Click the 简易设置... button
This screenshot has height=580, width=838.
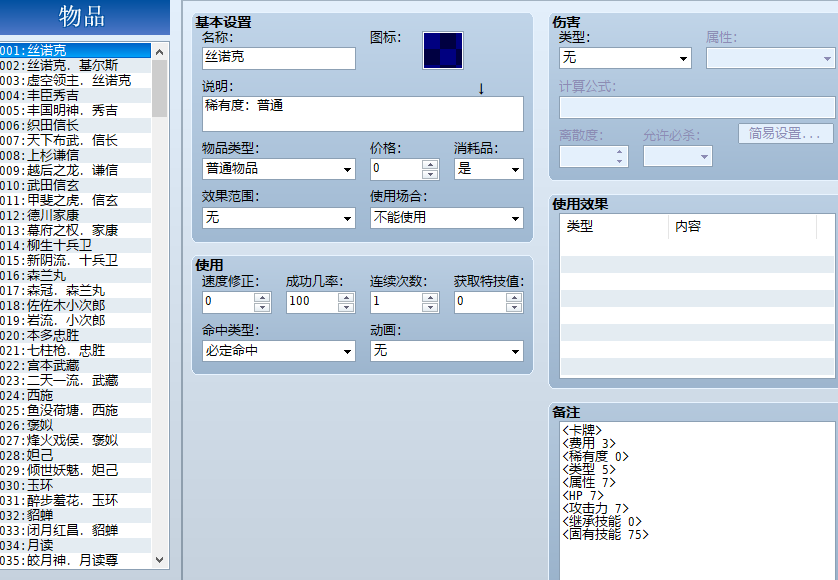pyautogui.click(x=785, y=134)
